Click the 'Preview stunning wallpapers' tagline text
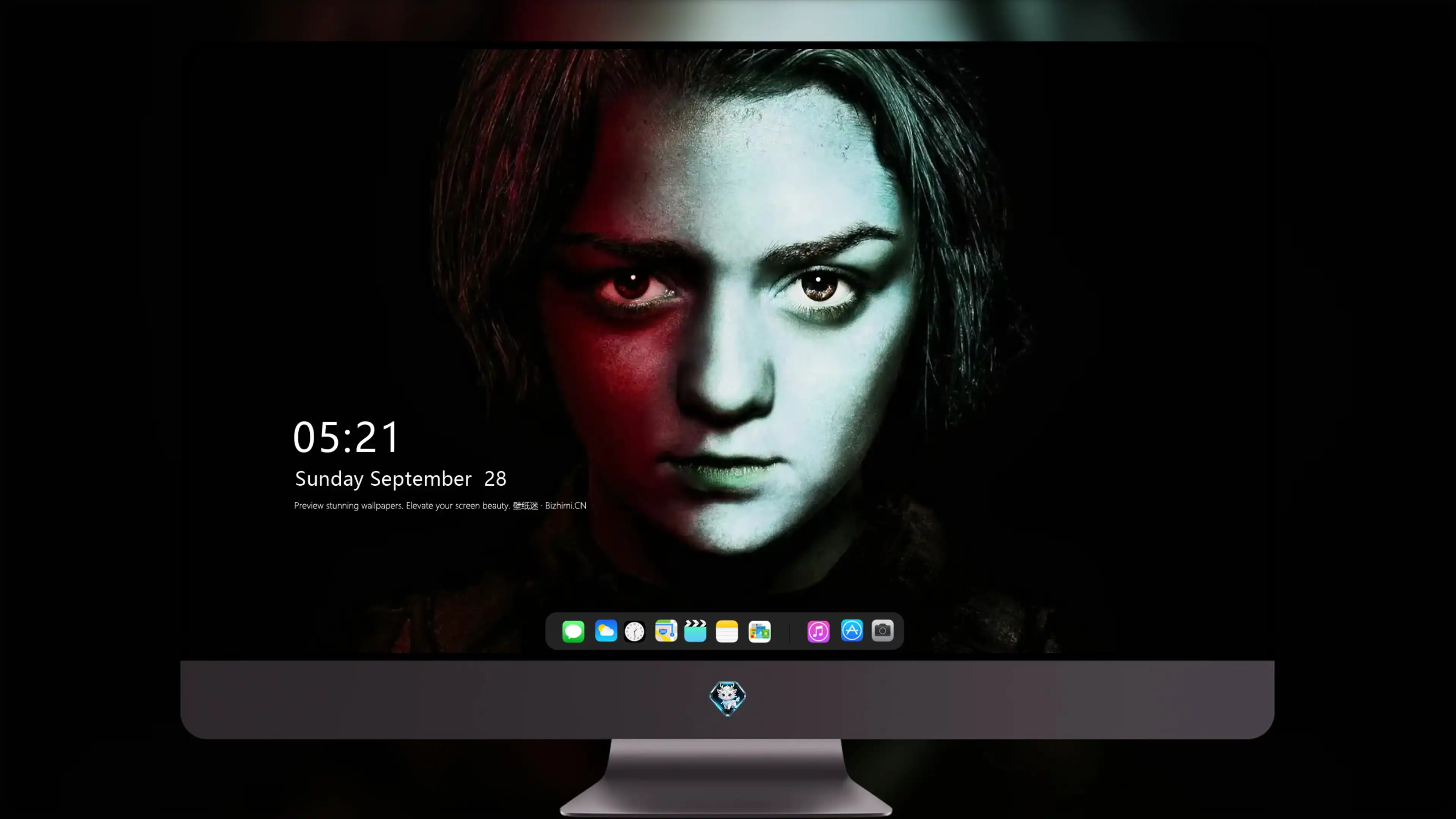1456x819 pixels. (x=440, y=505)
